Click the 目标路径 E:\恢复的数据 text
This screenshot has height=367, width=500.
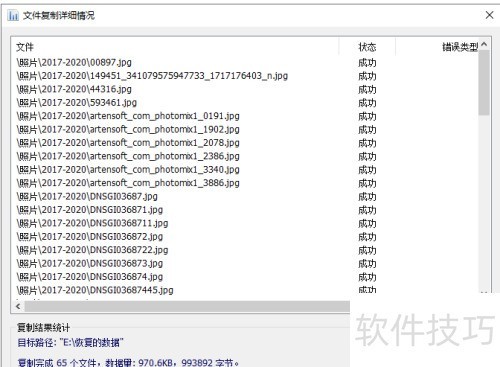pos(70,343)
